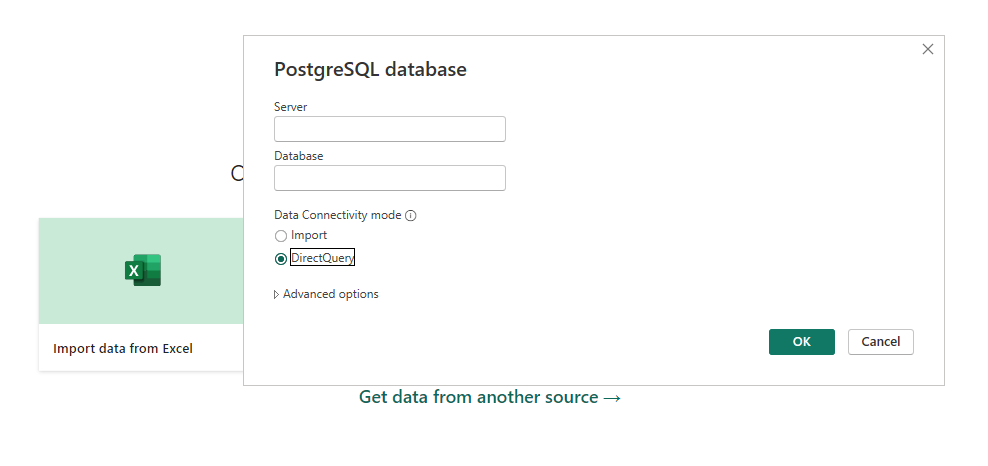Screen dimensions: 988x466
Task: Open Data Connectivity mode info icon
Action: tap(411, 215)
